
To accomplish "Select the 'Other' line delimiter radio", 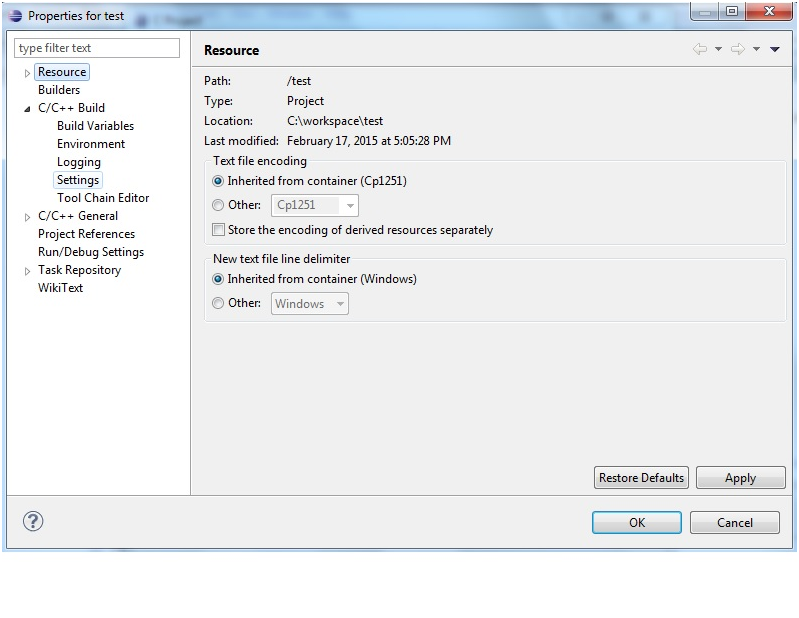I will [218, 303].
